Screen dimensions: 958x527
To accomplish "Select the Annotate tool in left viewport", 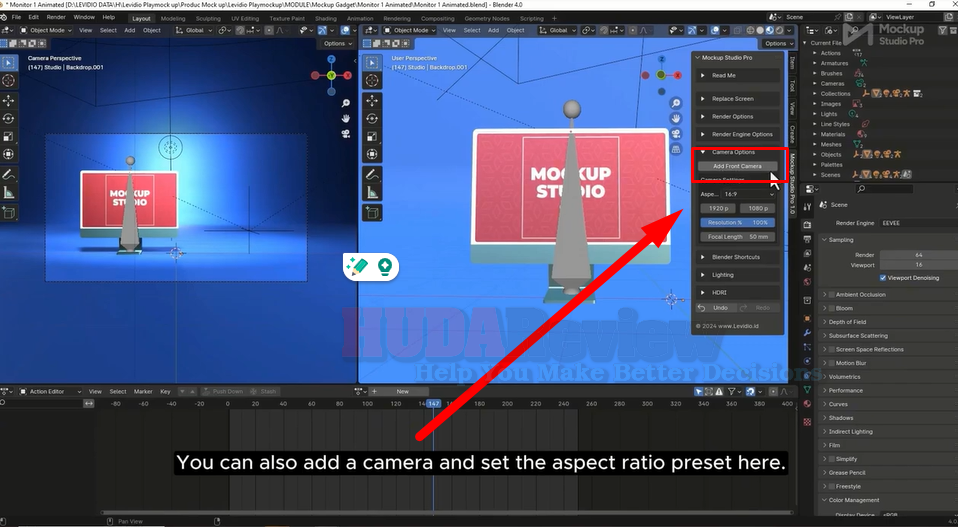I will 9,175.
